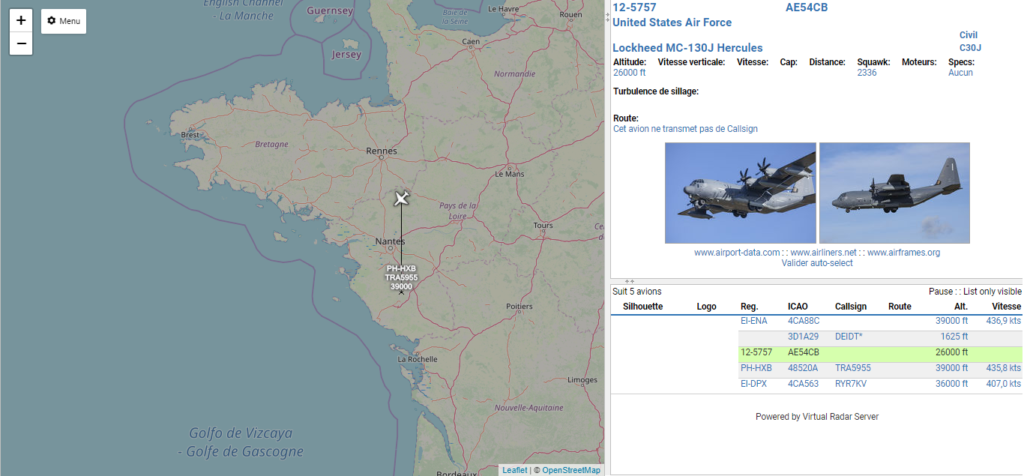Click the Civil label in detail panel
The height and width of the screenshot is (476, 1024).
tap(968, 35)
